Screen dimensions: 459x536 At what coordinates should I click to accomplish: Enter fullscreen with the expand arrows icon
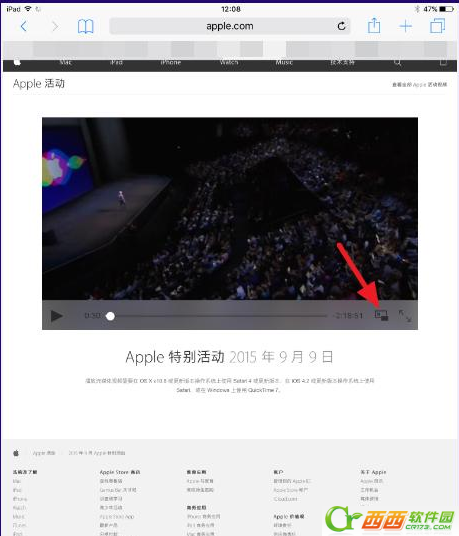tap(405, 316)
